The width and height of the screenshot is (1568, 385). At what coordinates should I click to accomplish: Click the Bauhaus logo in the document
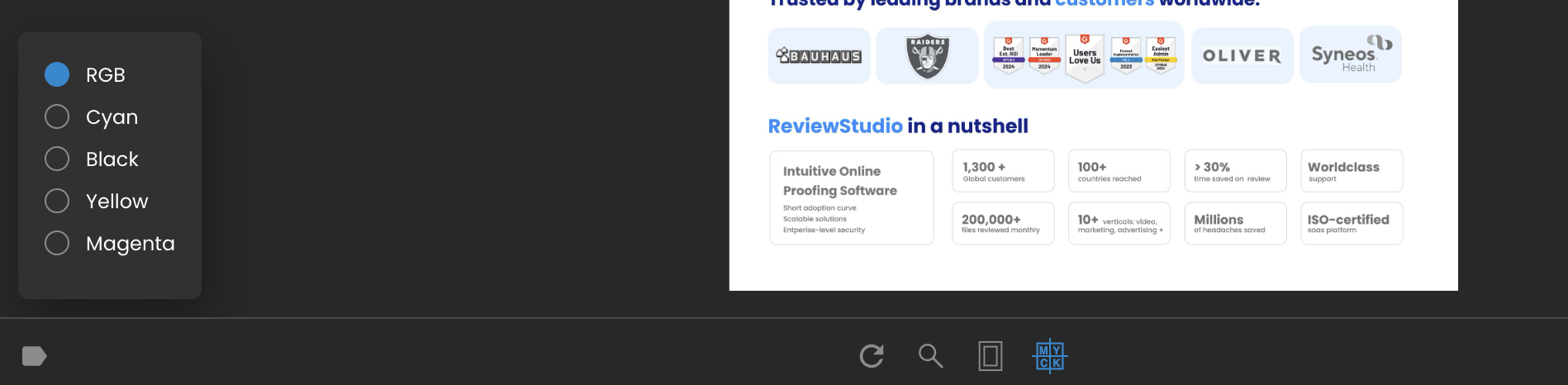pos(819,56)
